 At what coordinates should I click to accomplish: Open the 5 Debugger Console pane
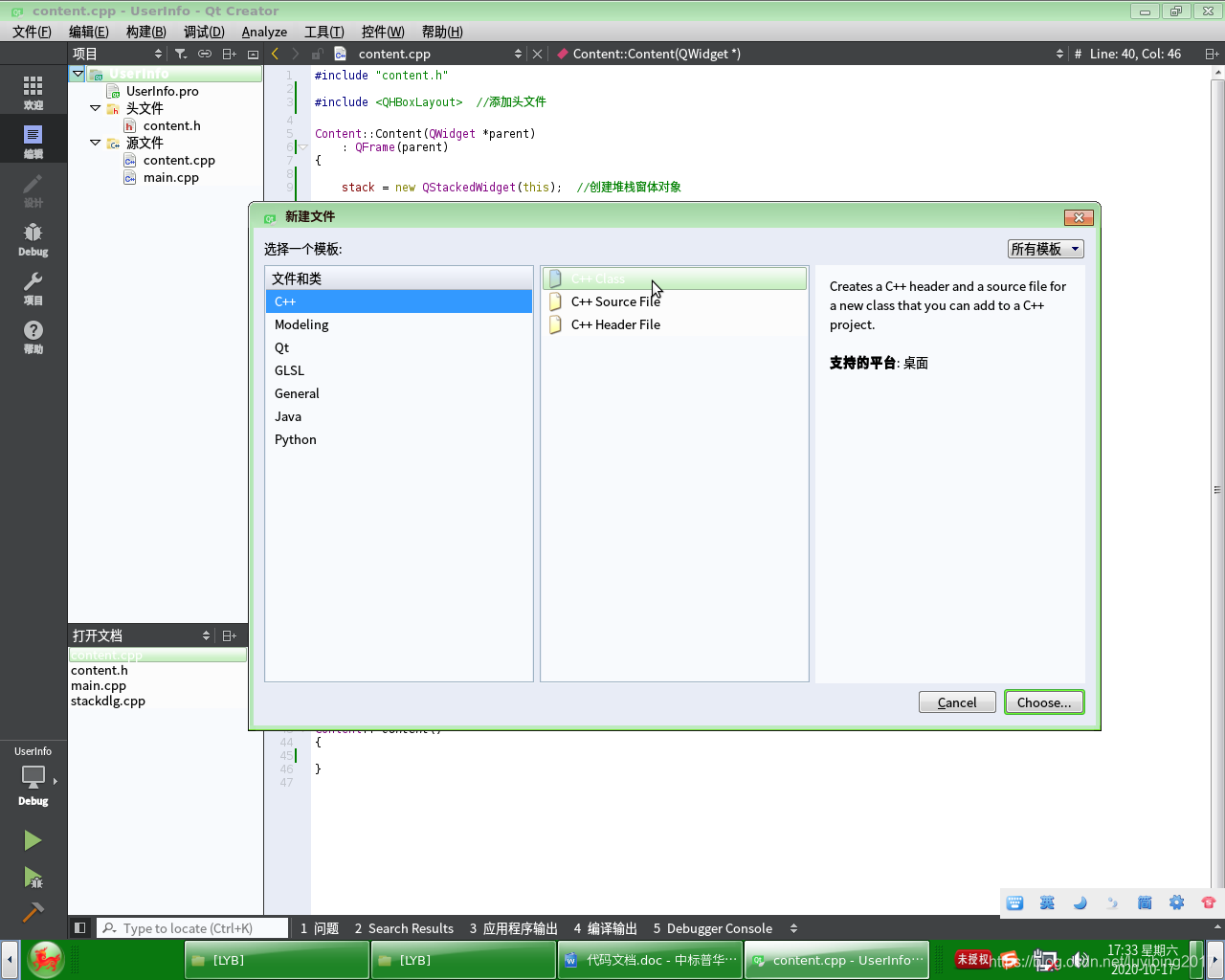click(x=713, y=928)
